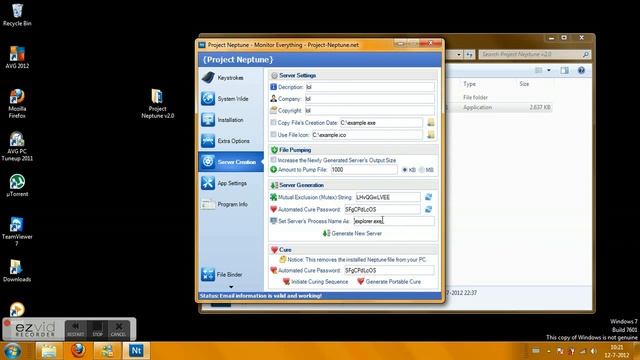
Task: Regenerate the cure password refresh icon
Action: tap(428, 209)
